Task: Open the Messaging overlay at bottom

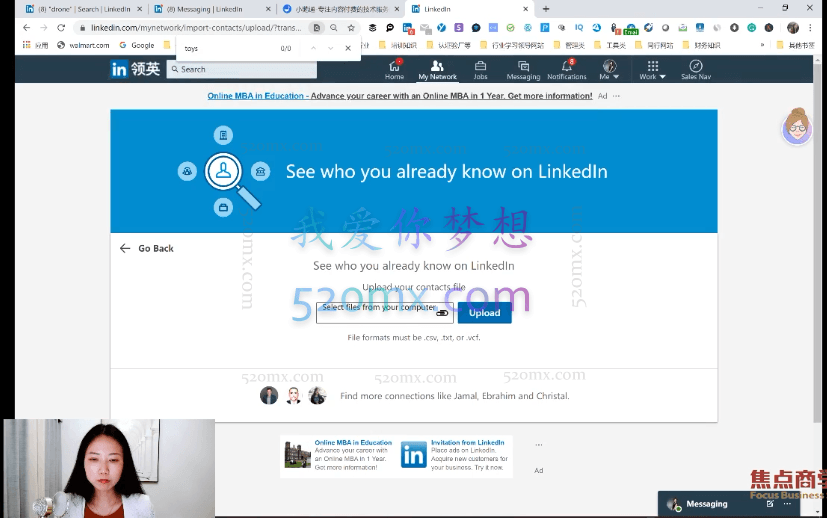Action: click(x=707, y=504)
